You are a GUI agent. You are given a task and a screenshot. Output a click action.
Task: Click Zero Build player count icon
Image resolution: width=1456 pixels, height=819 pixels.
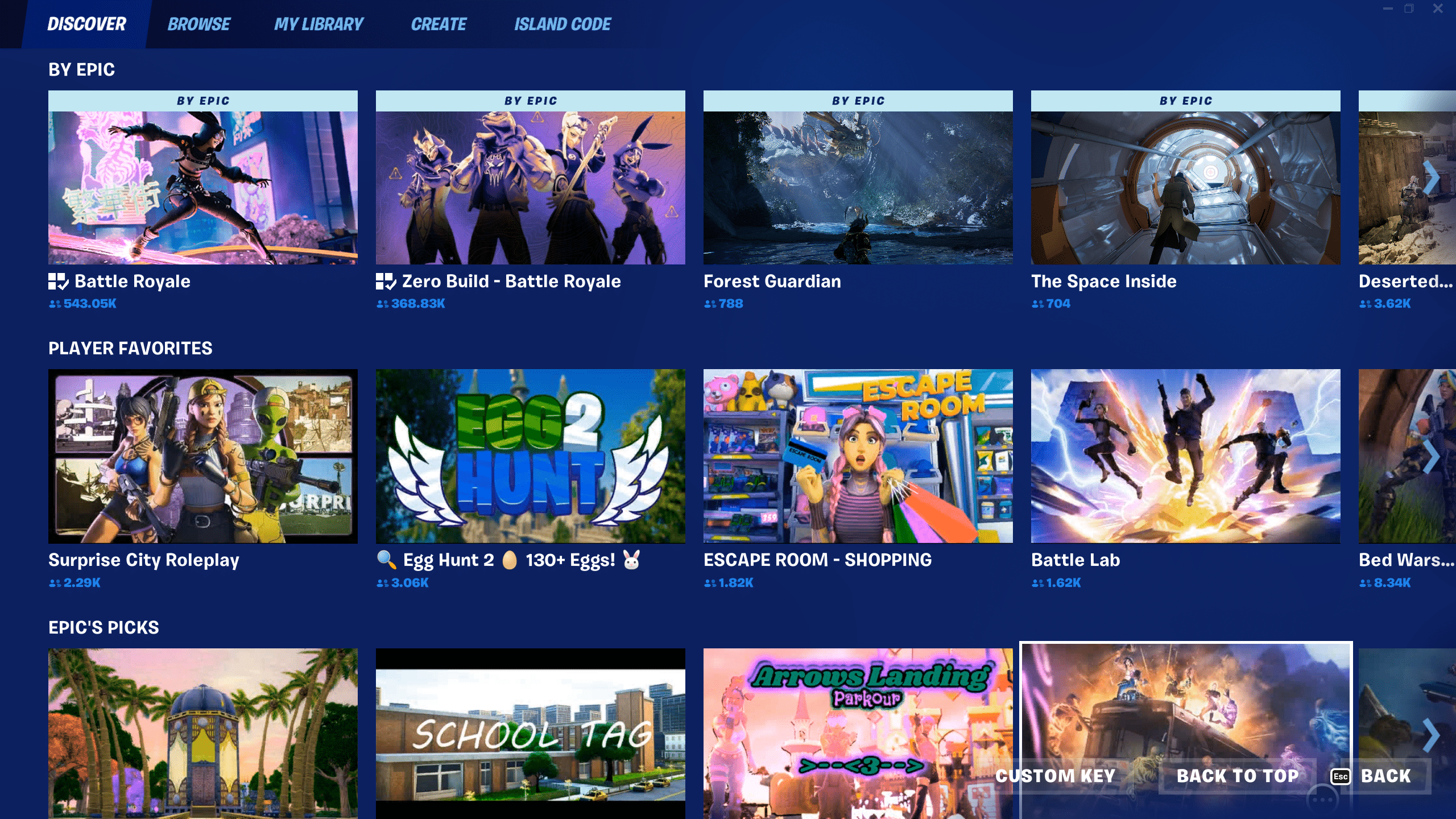tap(382, 304)
